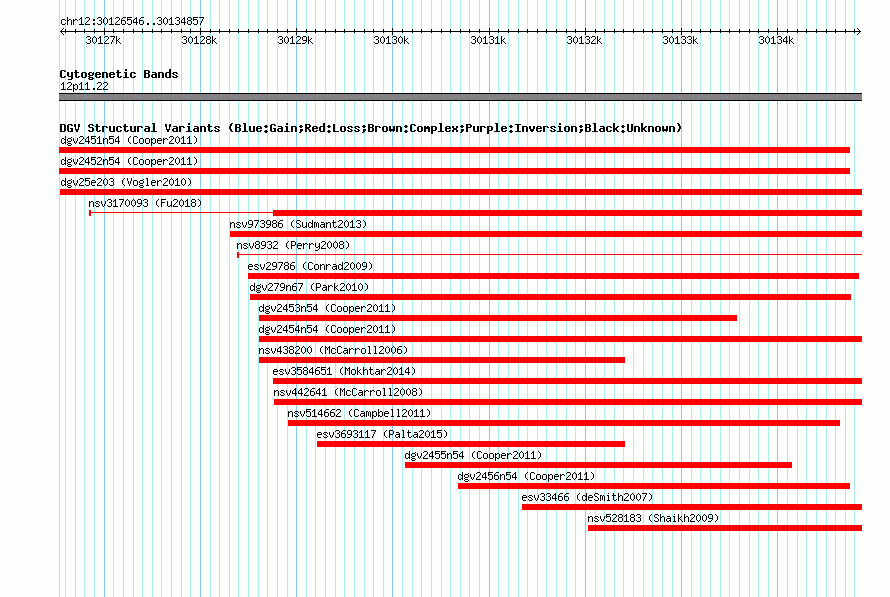Viewport: 890px width, 597px height.
Task: Open the nsv973986 (Sudmant2013) label
Action: [x=298, y=224]
